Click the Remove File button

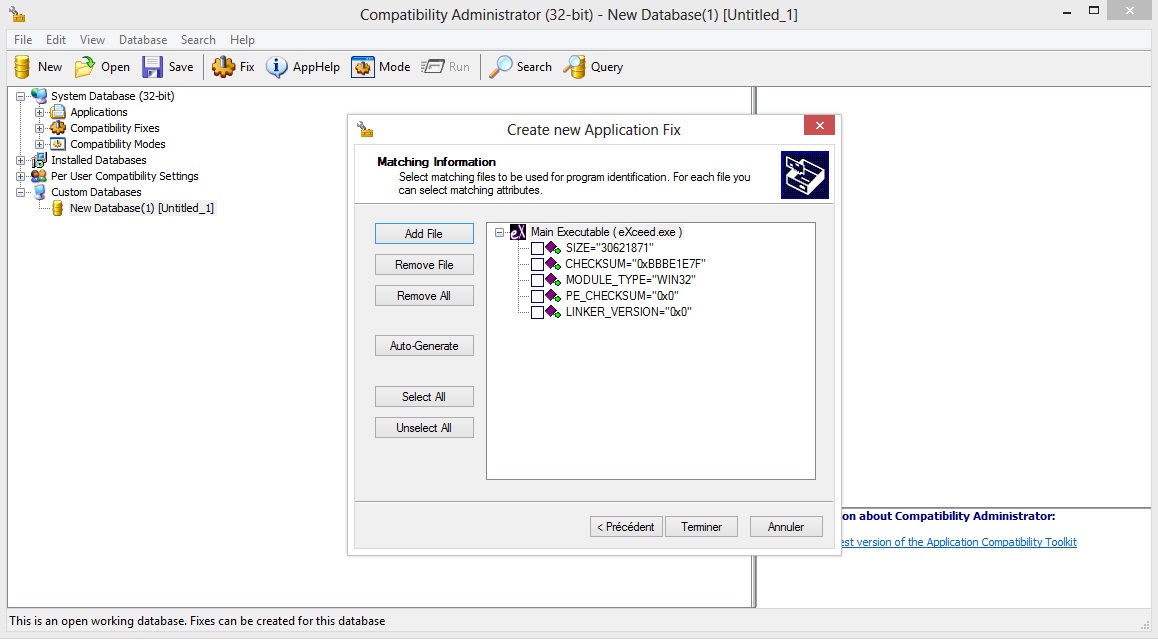pyautogui.click(x=424, y=264)
